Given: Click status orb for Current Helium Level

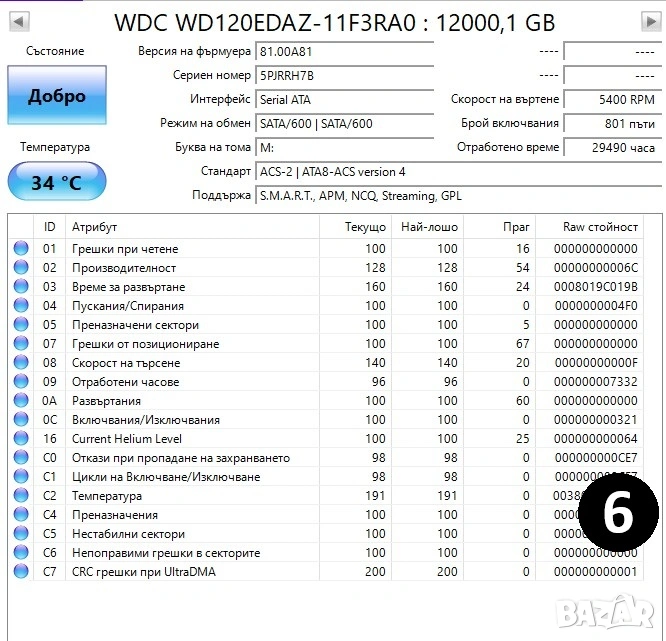Looking at the screenshot, I should pyautogui.click(x=21, y=439).
